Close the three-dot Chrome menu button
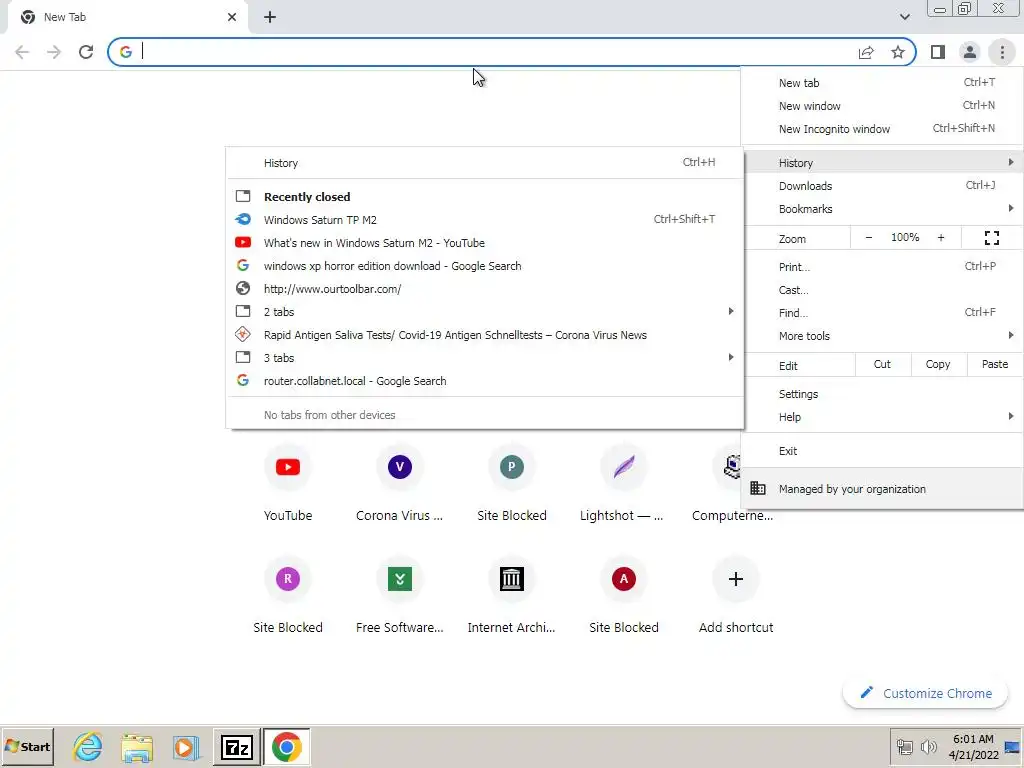The height and width of the screenshot is (768, 1024). coord(1002,52)
